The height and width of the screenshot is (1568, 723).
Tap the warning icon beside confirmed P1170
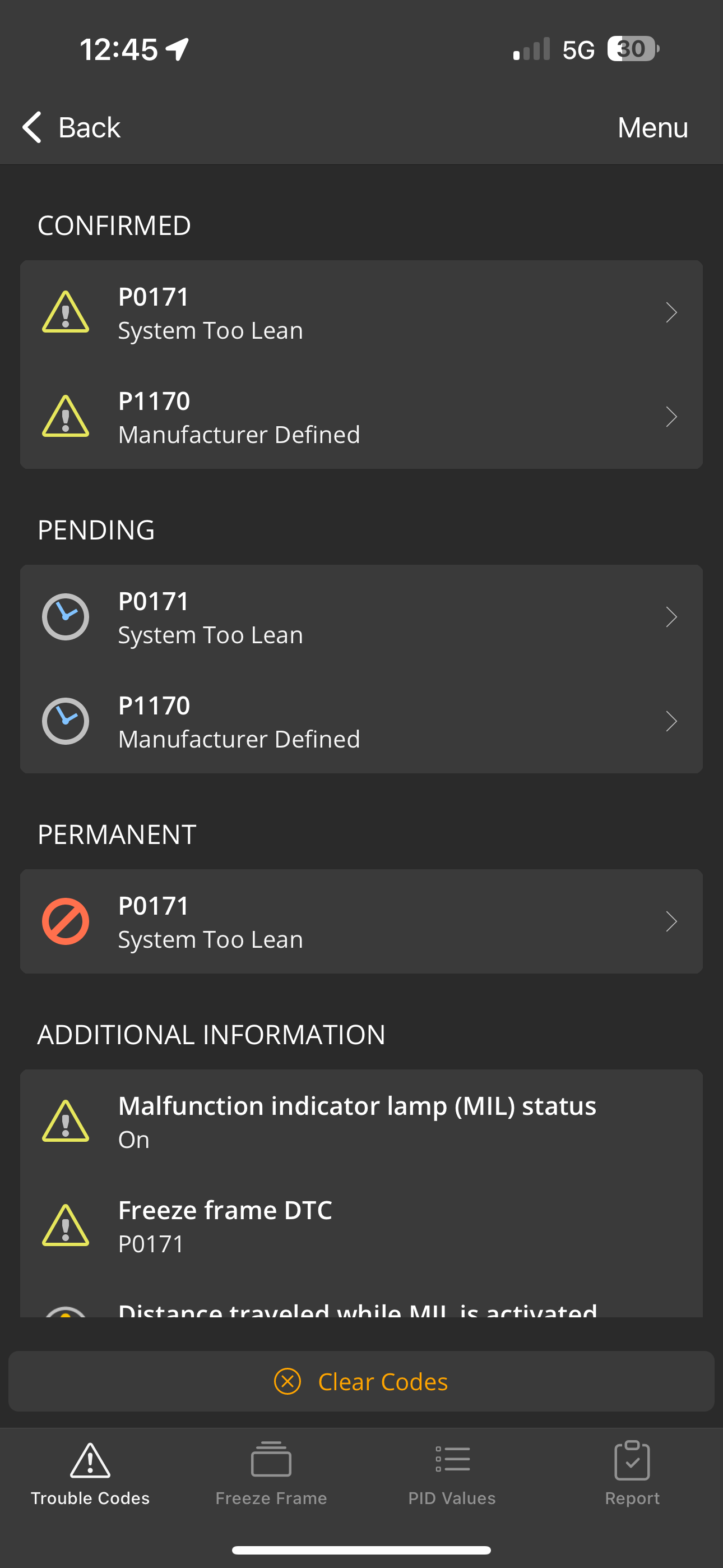click(x=66, y=416)
